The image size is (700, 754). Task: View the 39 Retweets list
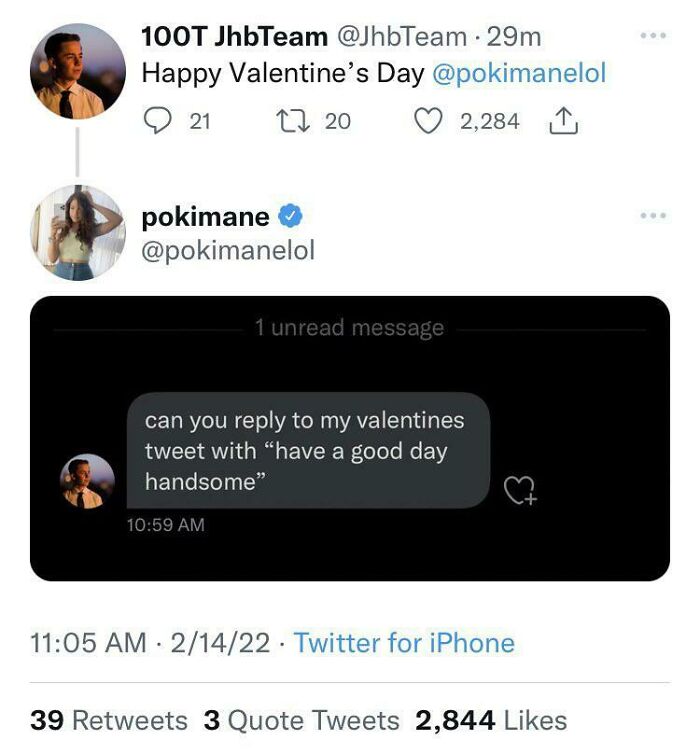[109, 720]
